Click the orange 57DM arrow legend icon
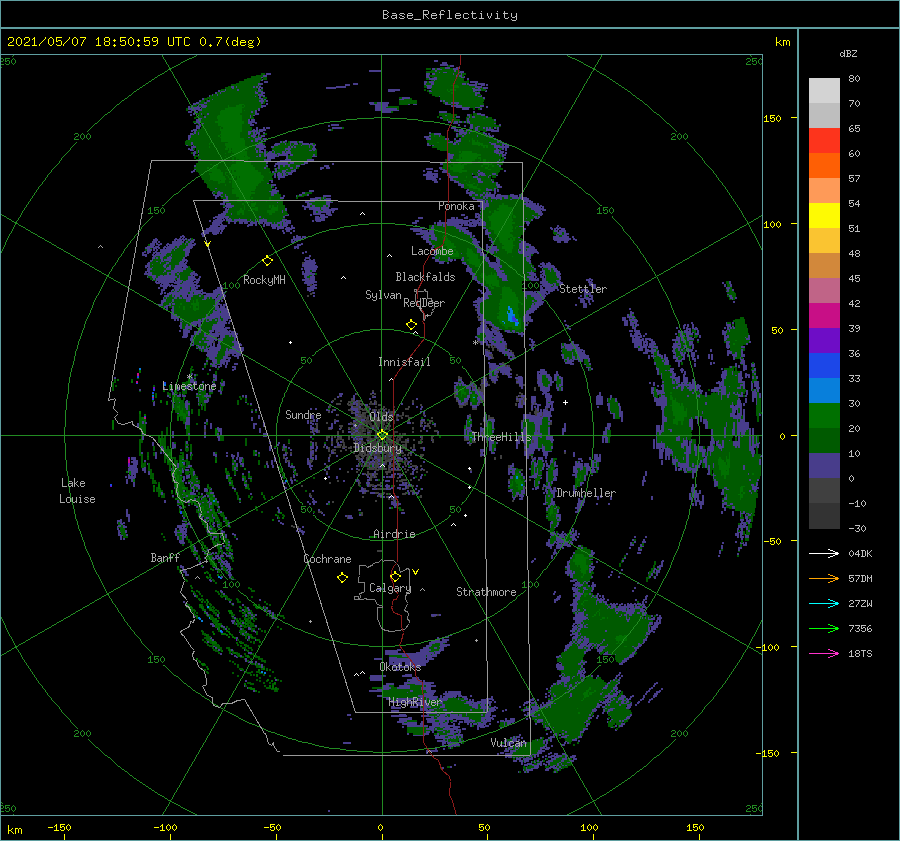The image size is (900, 841). point(824,579)
